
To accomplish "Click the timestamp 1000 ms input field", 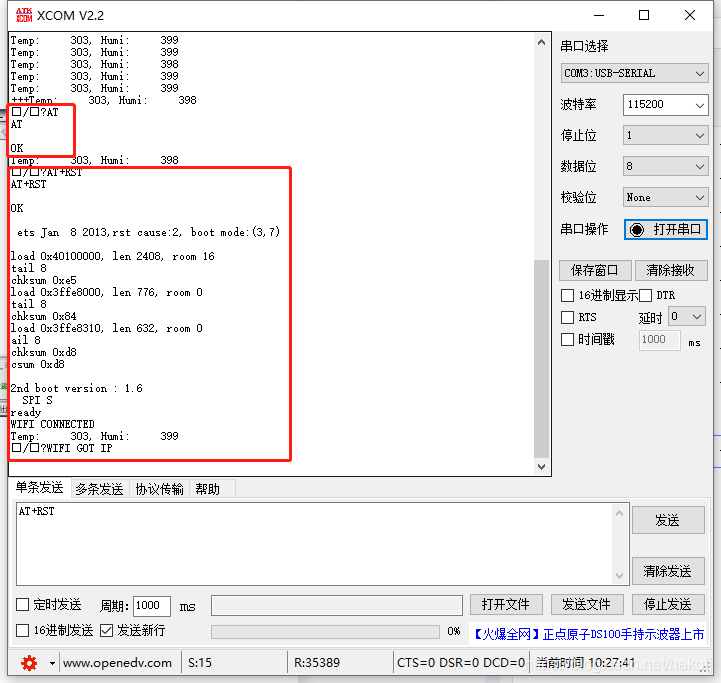I will click(659, 340).
